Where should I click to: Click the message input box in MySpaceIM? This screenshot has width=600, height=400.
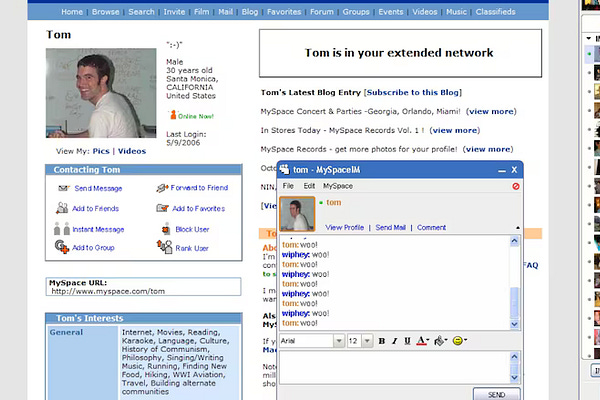[x=395, y=367]
